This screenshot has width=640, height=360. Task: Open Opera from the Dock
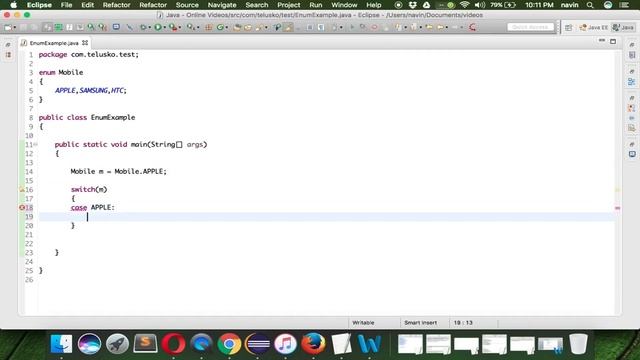(173, 344)
